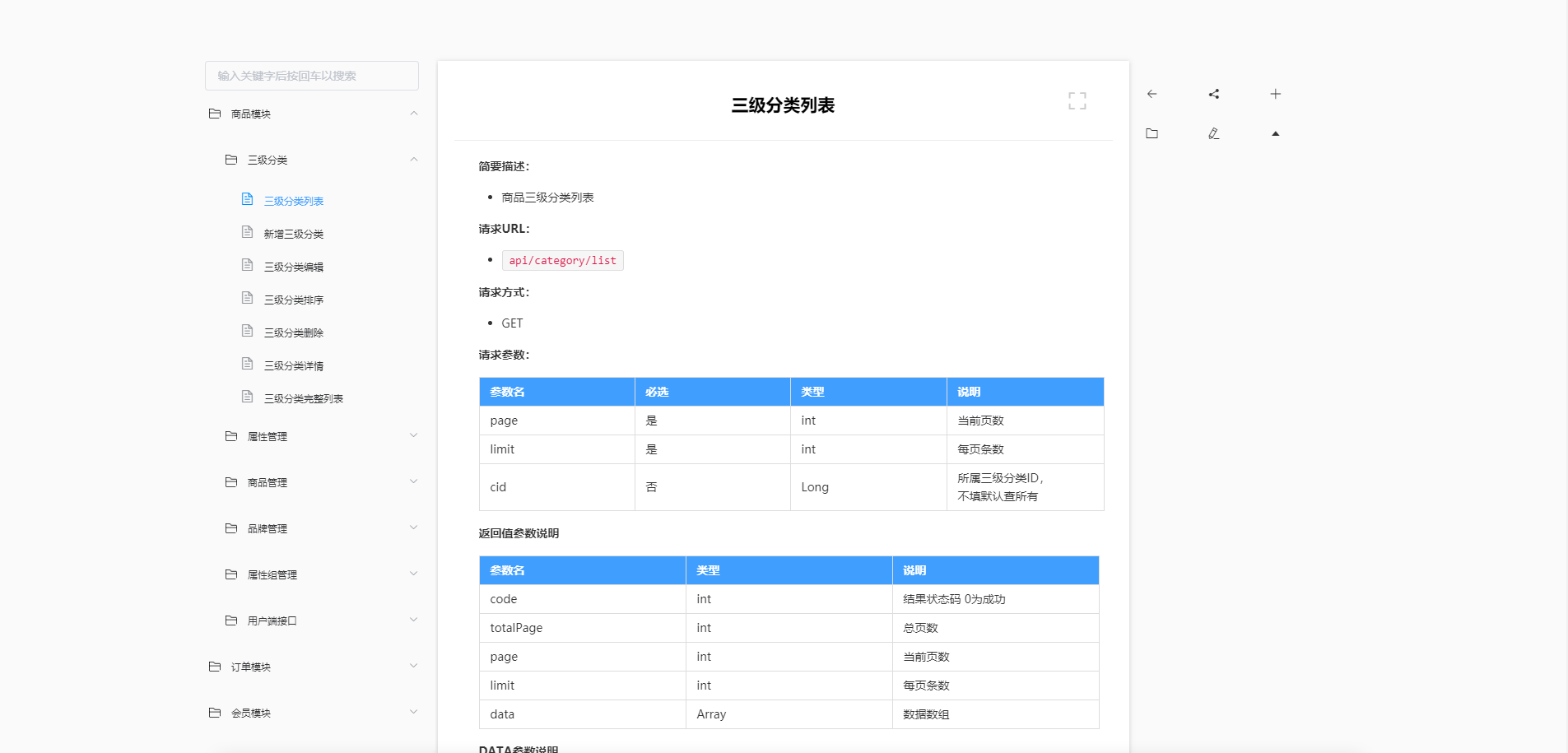Click the document icon beside 三级分类删除

(x=247, y=331)
